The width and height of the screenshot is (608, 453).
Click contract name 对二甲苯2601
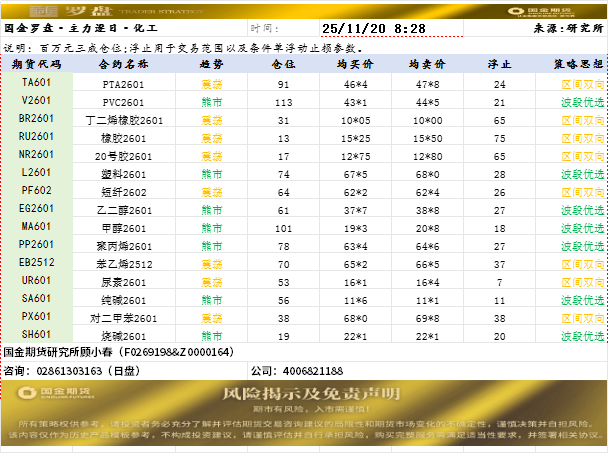pos(123,318)
